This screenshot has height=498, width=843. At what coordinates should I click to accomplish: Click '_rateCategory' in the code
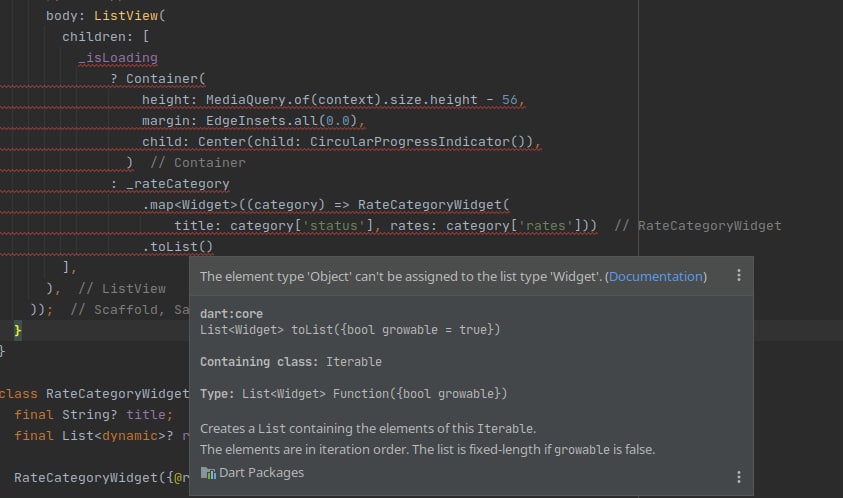click(x=178, y=184)
